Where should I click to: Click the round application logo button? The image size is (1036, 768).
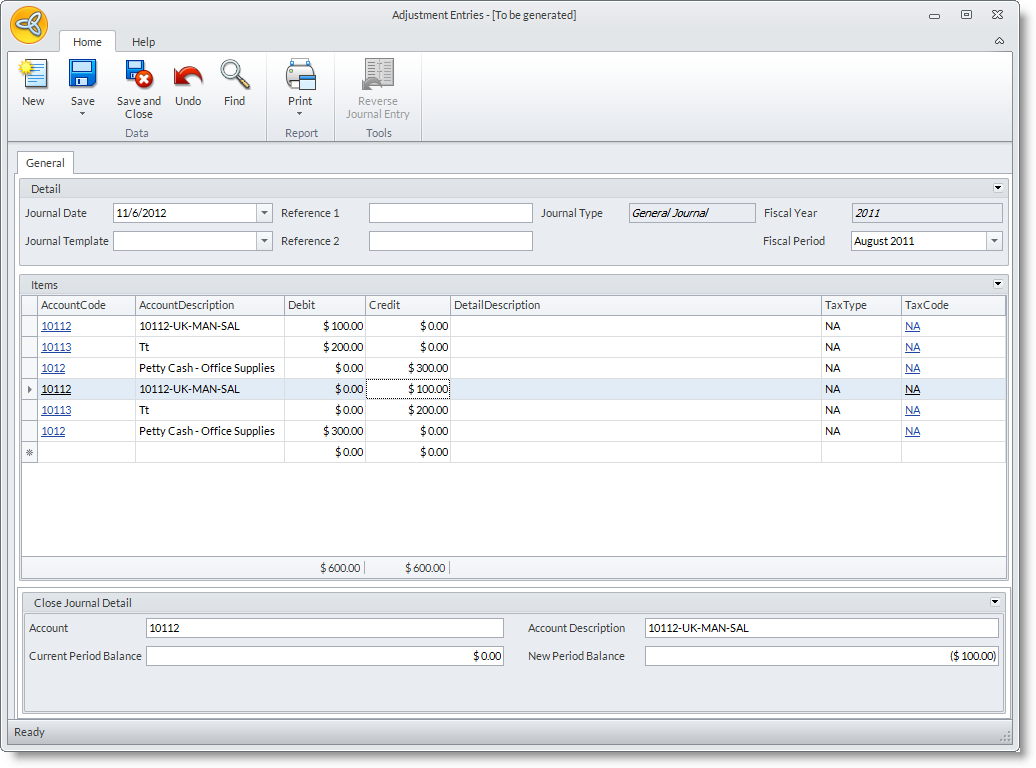coord(29,25)
